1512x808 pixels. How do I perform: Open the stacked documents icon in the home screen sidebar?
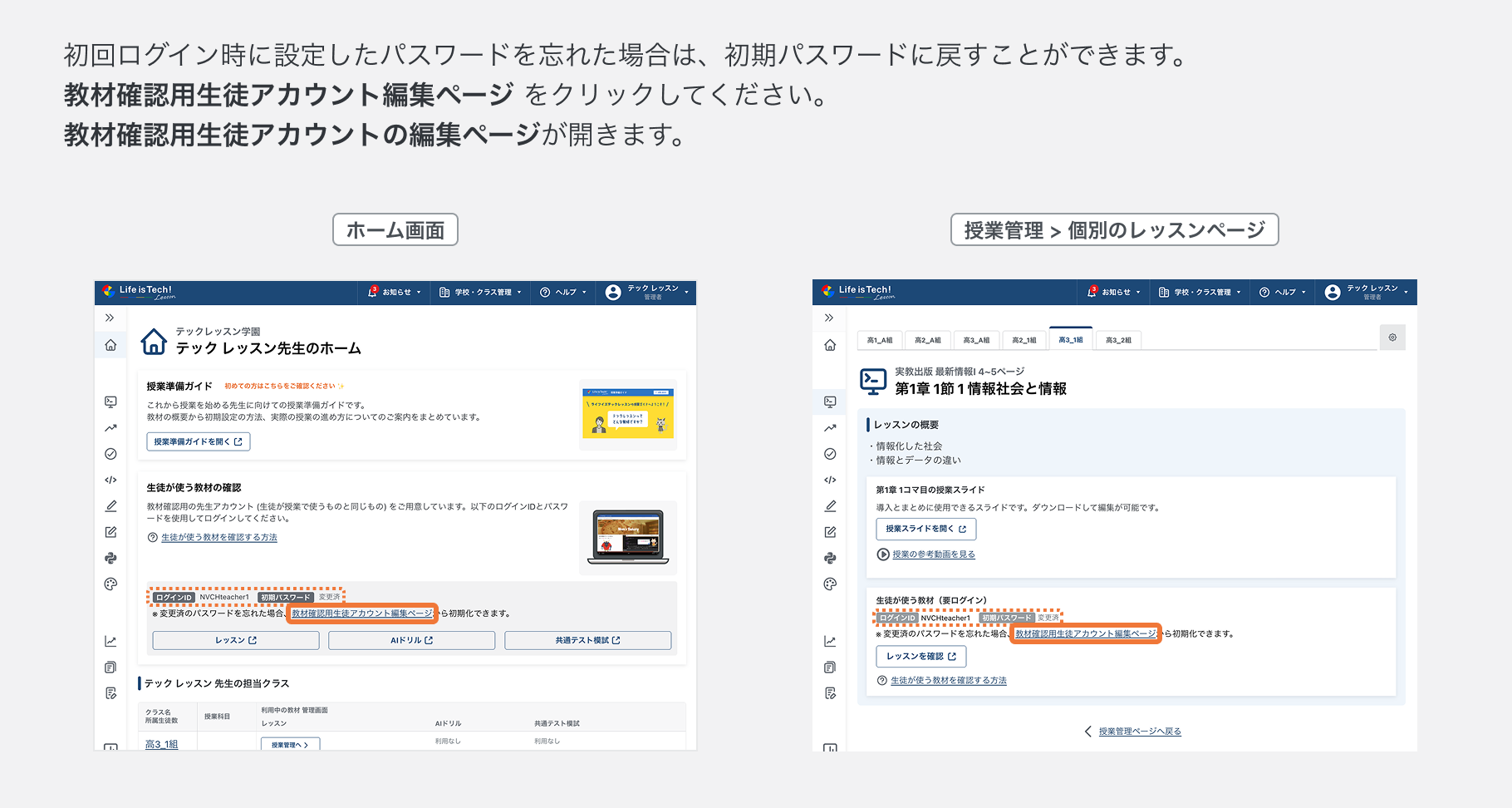click(x=110, y=667)
